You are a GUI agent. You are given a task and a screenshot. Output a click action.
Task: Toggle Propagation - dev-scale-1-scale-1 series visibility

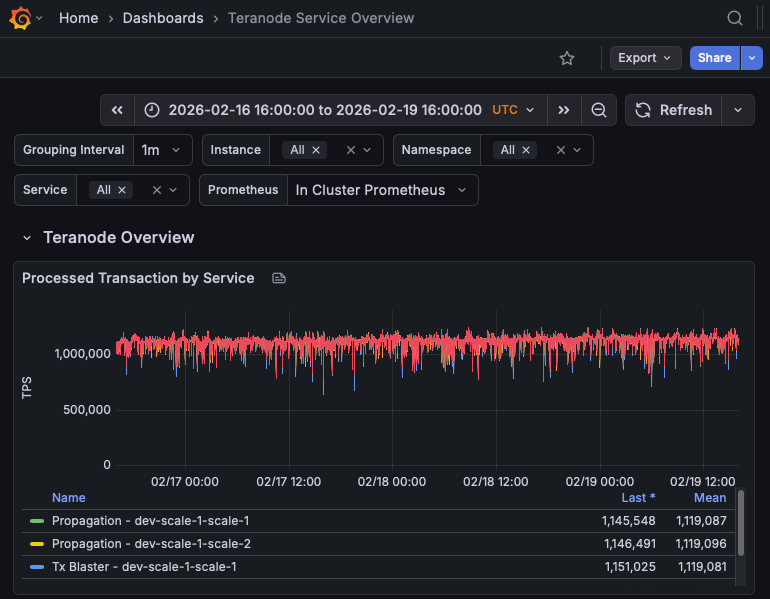click(150, 521)
